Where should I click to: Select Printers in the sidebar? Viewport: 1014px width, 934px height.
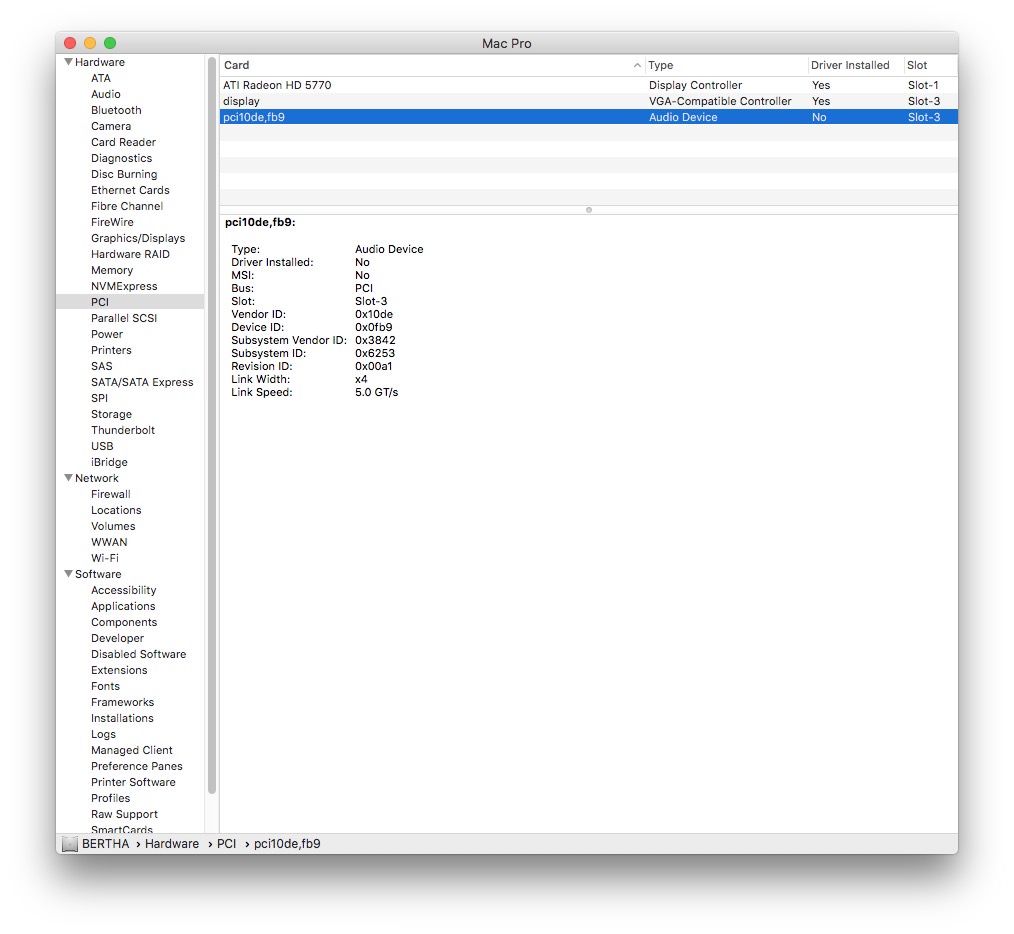tap(111, 351)
